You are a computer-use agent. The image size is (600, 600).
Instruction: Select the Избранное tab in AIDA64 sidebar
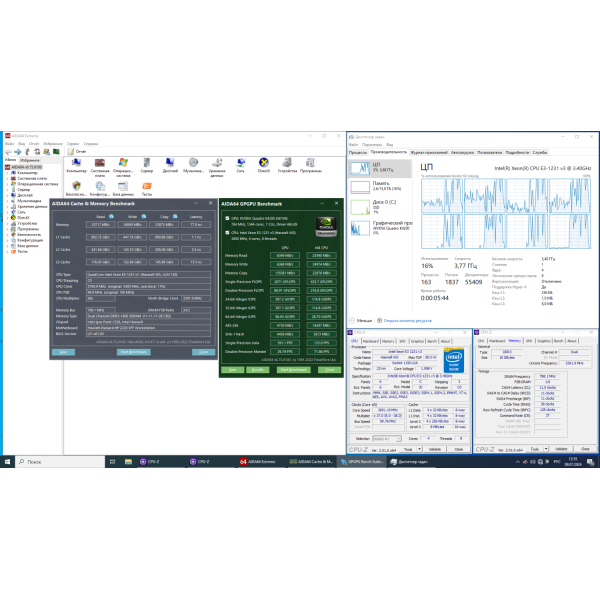[x=29, y=160]
